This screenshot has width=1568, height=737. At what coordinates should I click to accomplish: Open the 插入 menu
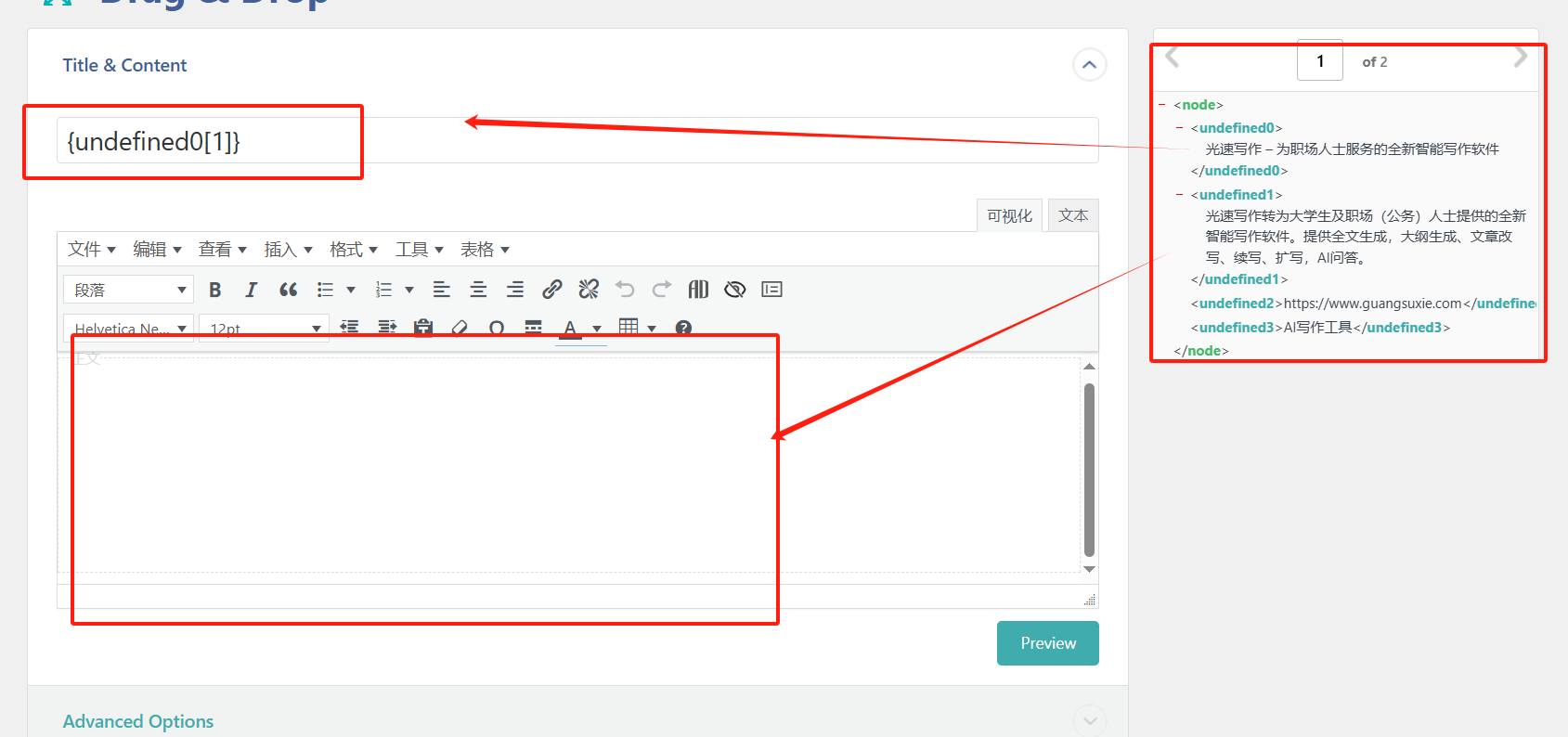(288, 250)
